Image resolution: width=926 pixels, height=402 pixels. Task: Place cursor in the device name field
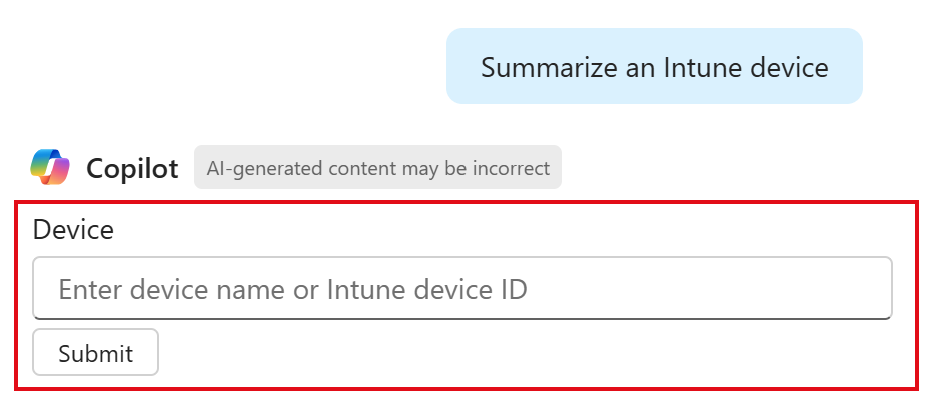click(x=462, y=289)
